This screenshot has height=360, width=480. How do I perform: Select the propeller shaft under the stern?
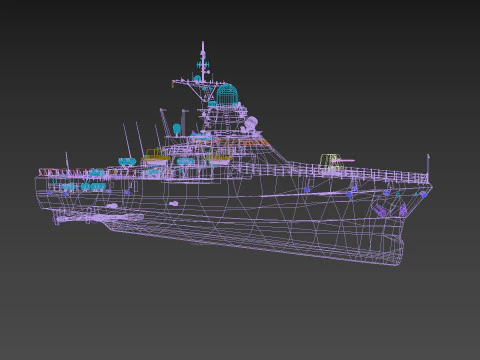pos(99,218)
